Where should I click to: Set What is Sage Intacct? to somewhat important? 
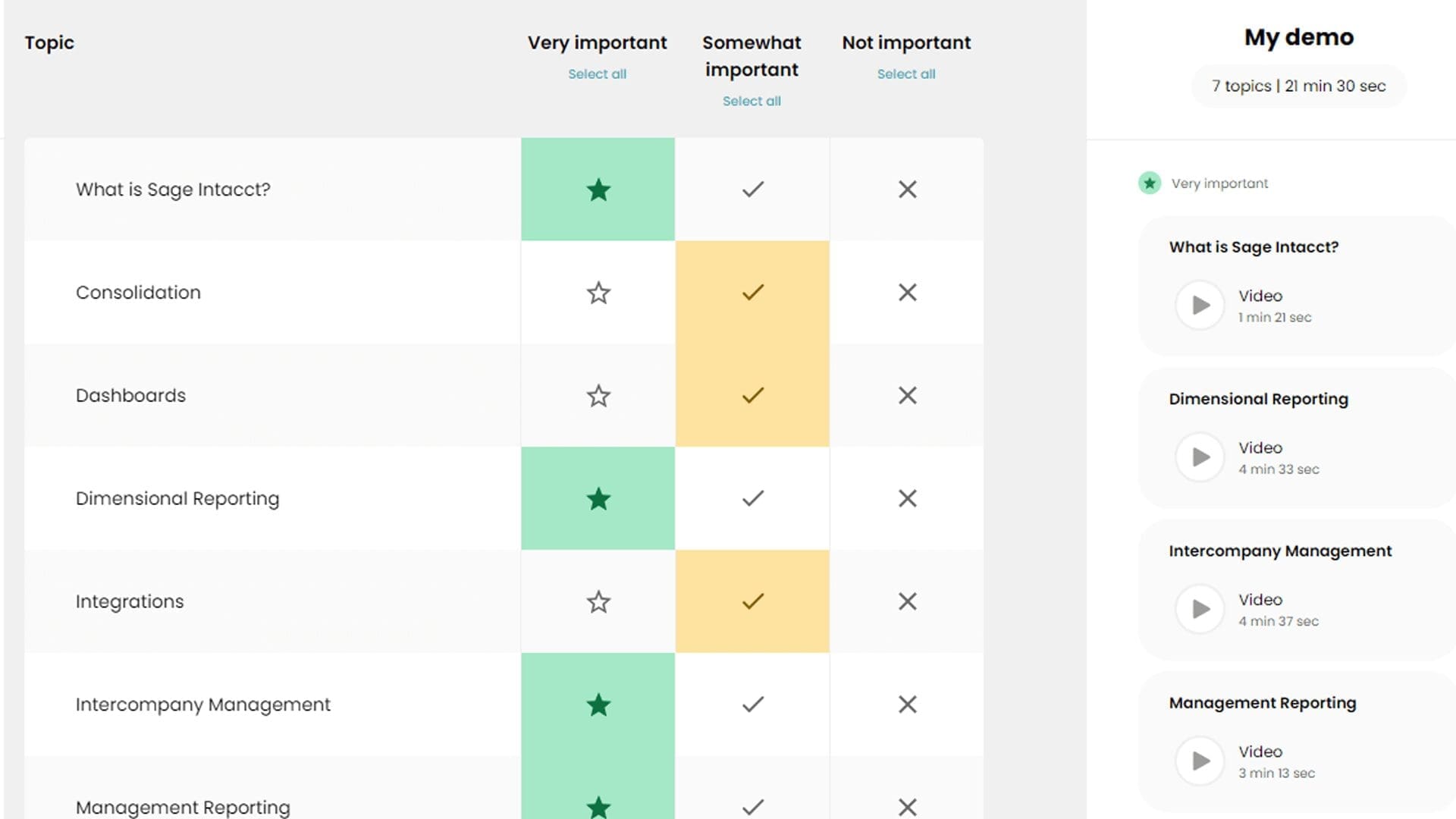(x=752, y=190)
